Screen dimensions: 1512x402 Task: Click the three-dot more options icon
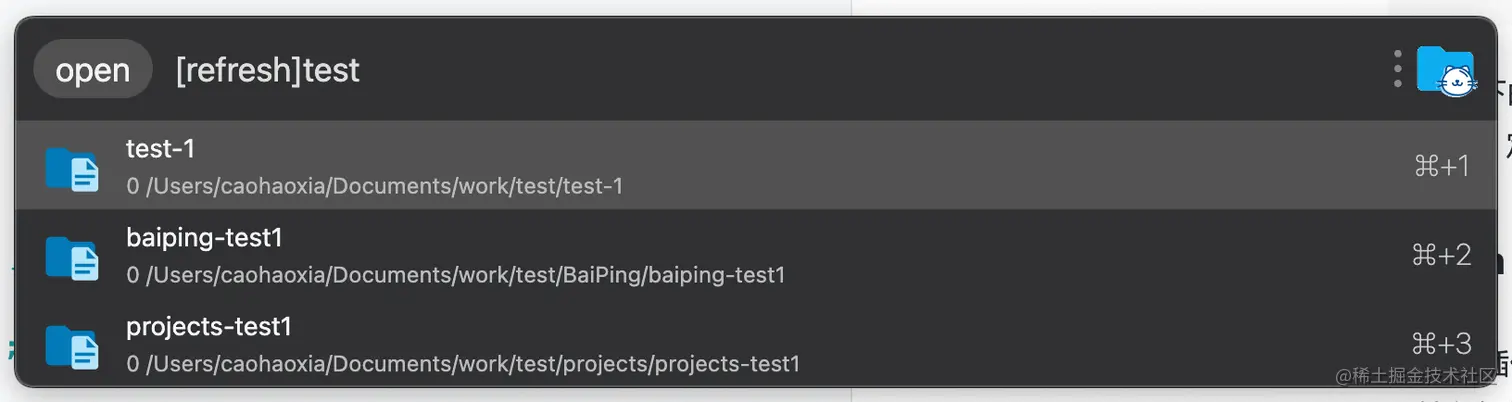[1398, 69]
